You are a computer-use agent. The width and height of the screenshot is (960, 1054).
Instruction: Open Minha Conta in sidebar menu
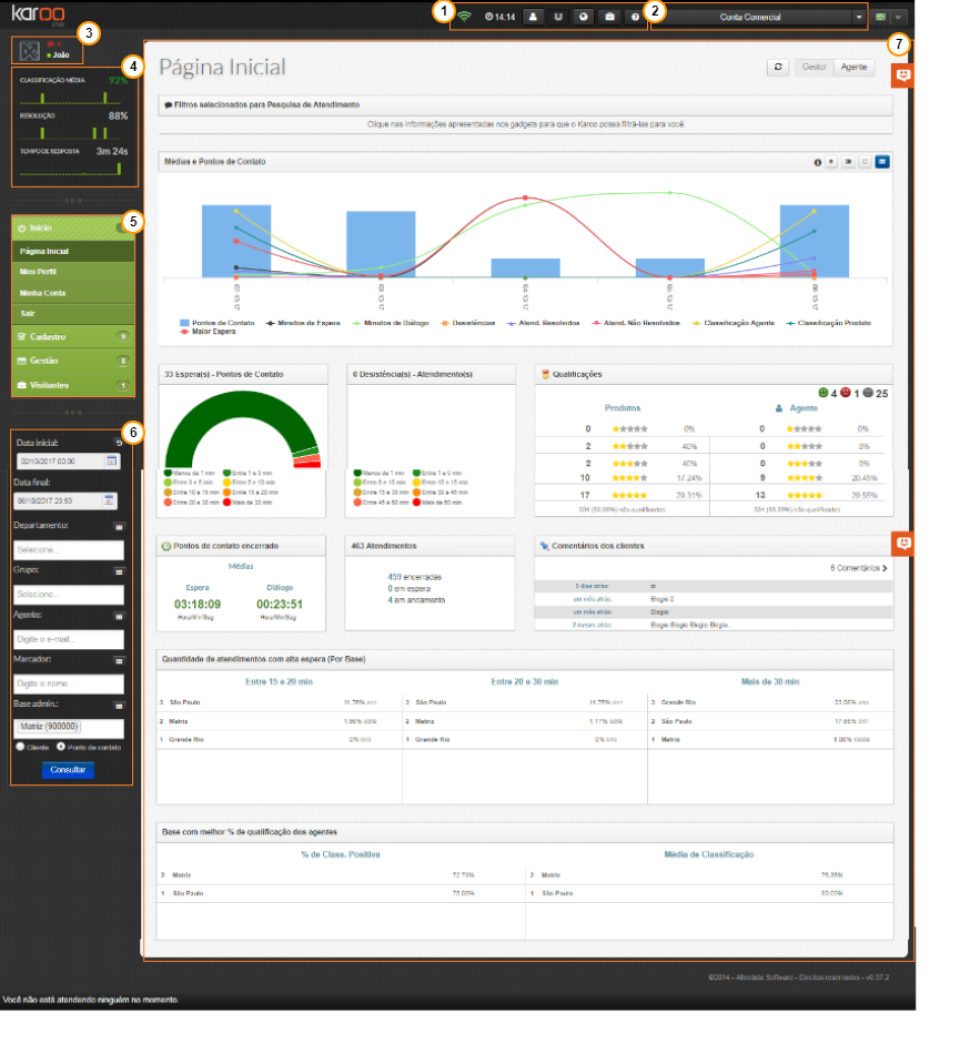coord(73,293)
